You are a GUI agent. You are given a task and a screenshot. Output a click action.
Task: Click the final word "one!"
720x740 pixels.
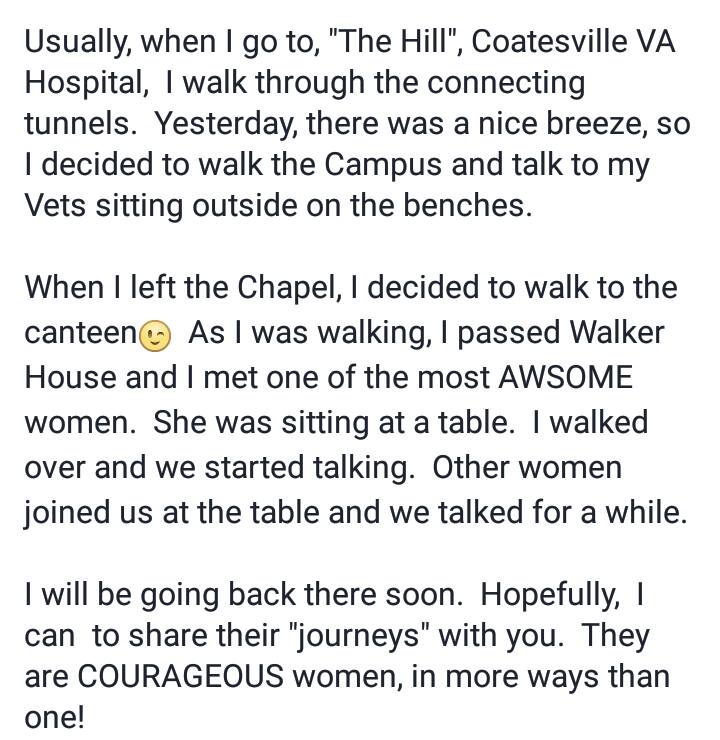[x=55, y=718]
